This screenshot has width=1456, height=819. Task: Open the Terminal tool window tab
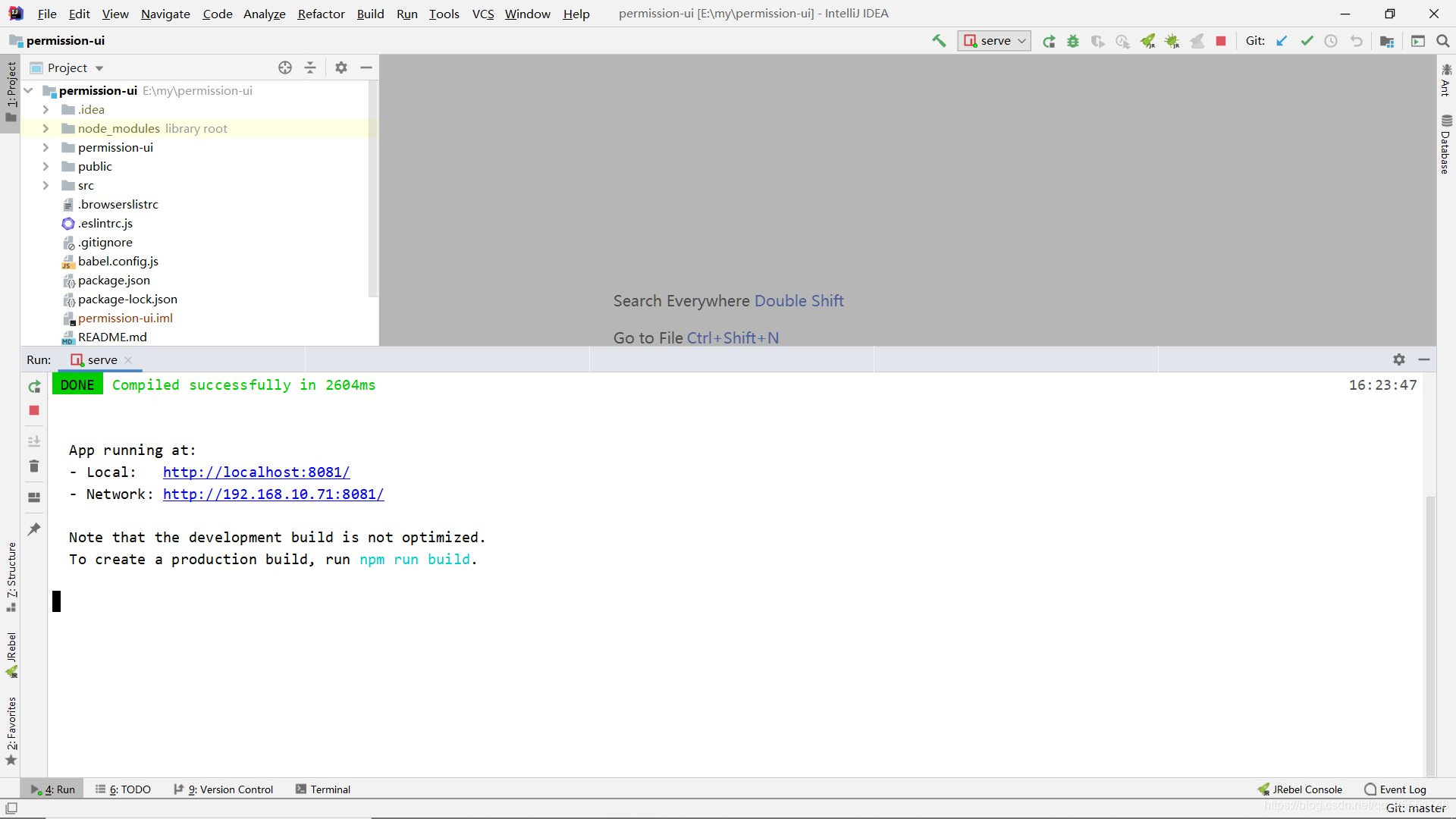pos(323,789)
